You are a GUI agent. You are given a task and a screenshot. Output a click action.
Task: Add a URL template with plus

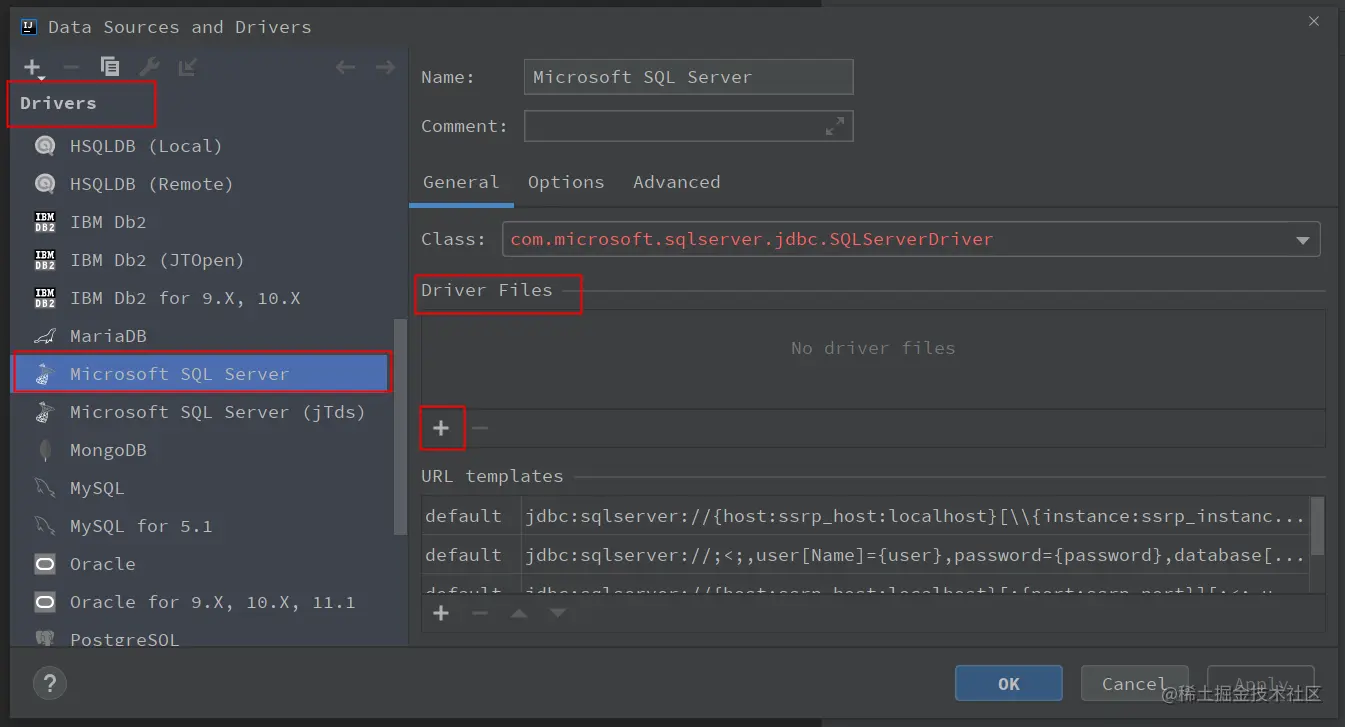click(441, 613)
